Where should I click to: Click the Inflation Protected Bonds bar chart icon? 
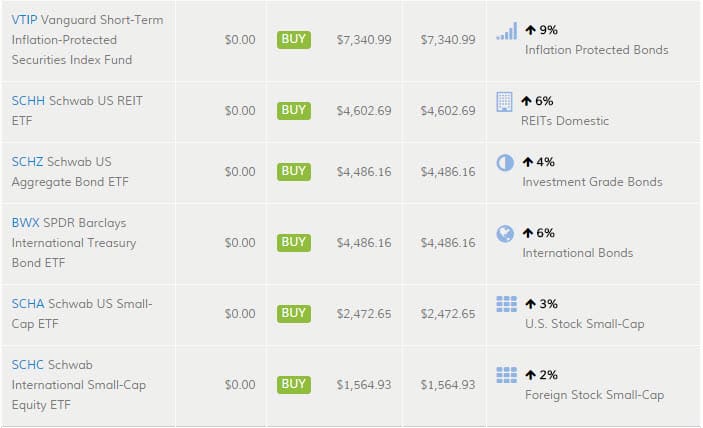click(507, 31)
